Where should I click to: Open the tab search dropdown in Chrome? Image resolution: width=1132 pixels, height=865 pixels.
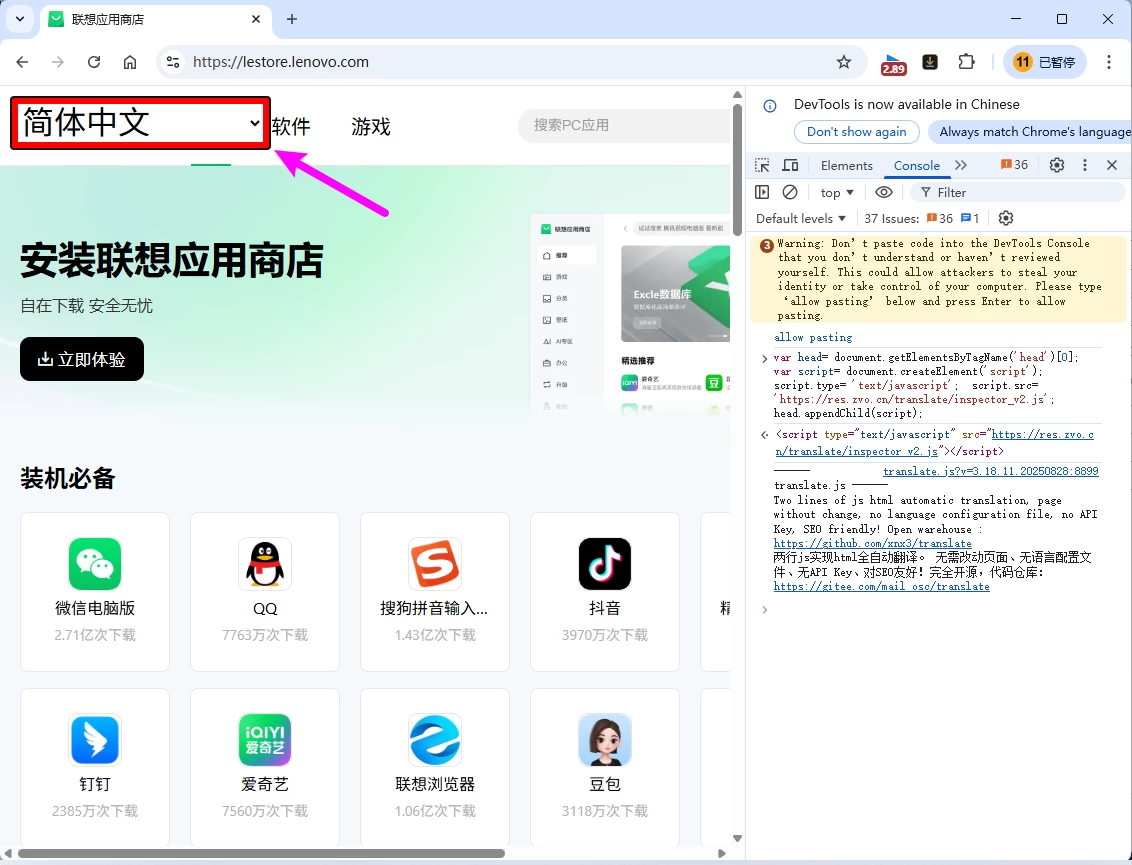[x=19, y=19]
